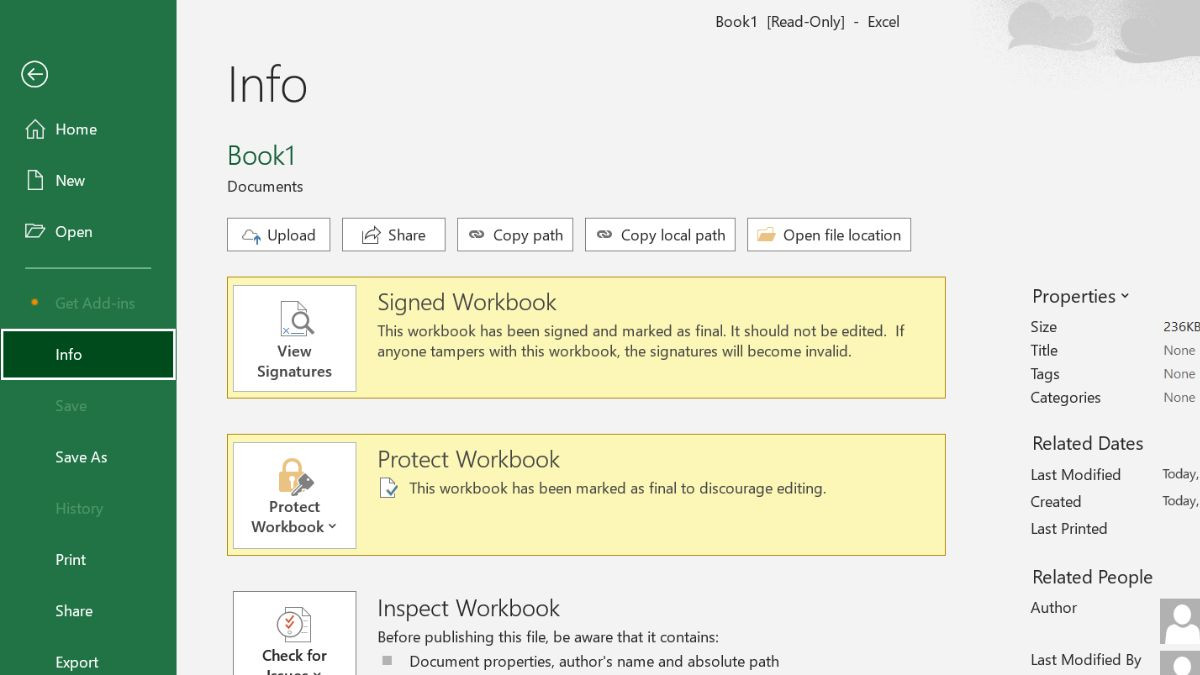Click the Tags property value None
1200x675 pixels.
tap(1179, 374)
